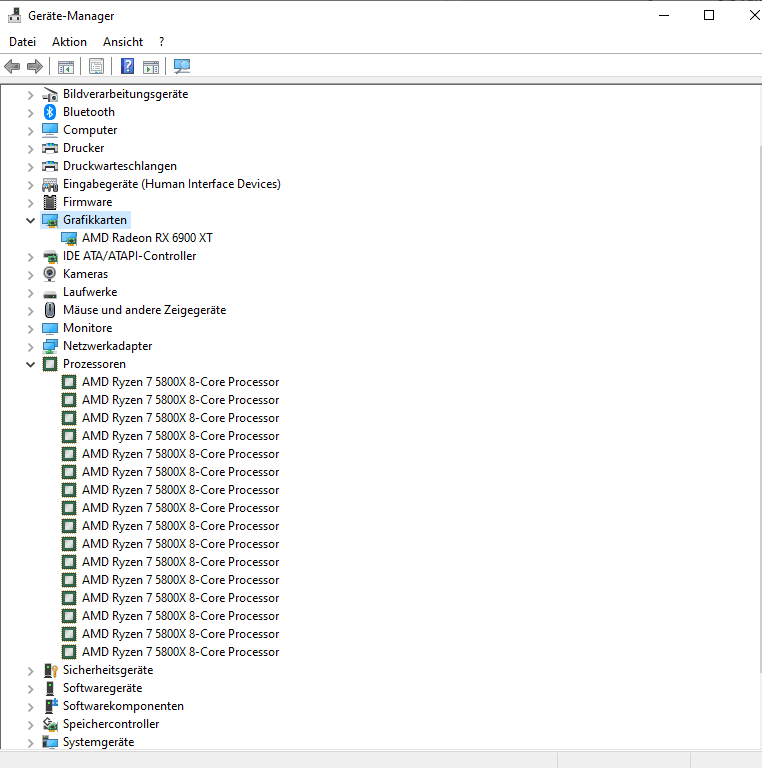Expand the Drucker category chevron
Viewport: 762px width, 768px height.
tap(30, 149)
